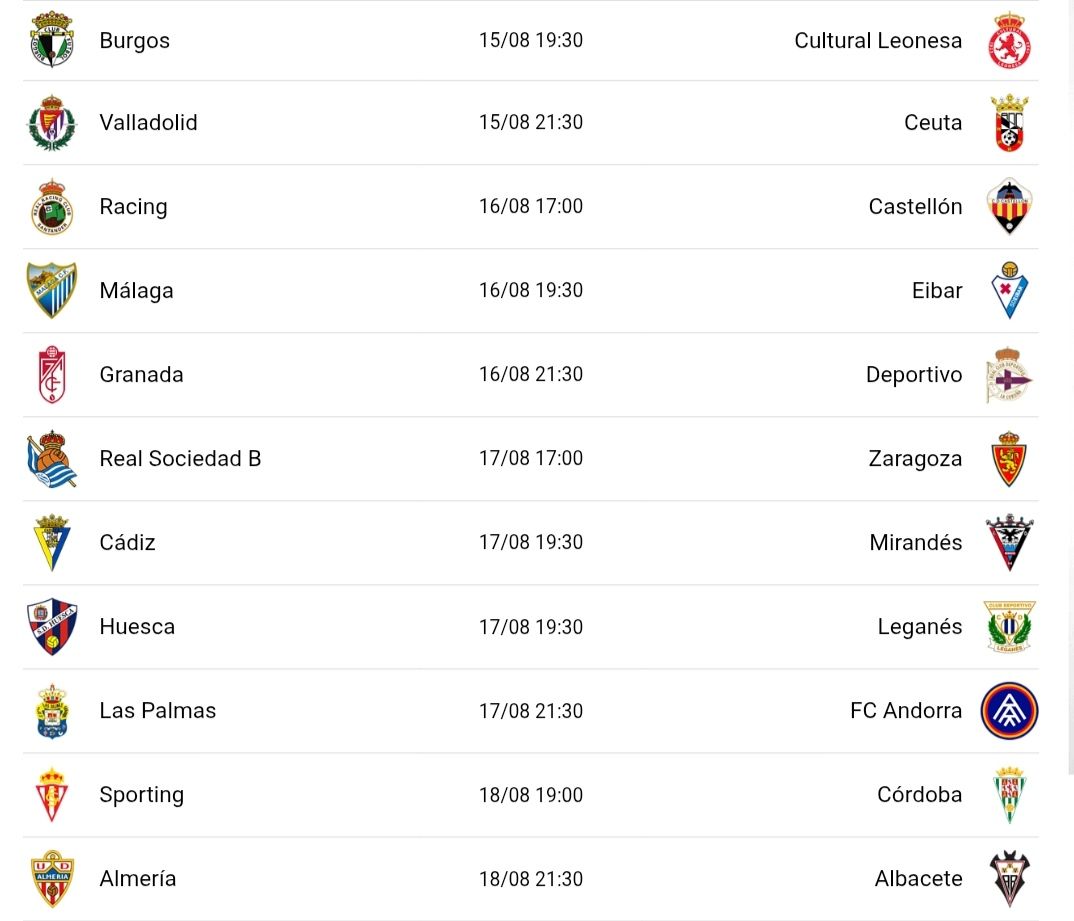Viewport: 1074px width, 921px height.
Task: Click the Sporting 18/08 19:00 kickoff time
Action: point(531,795)
